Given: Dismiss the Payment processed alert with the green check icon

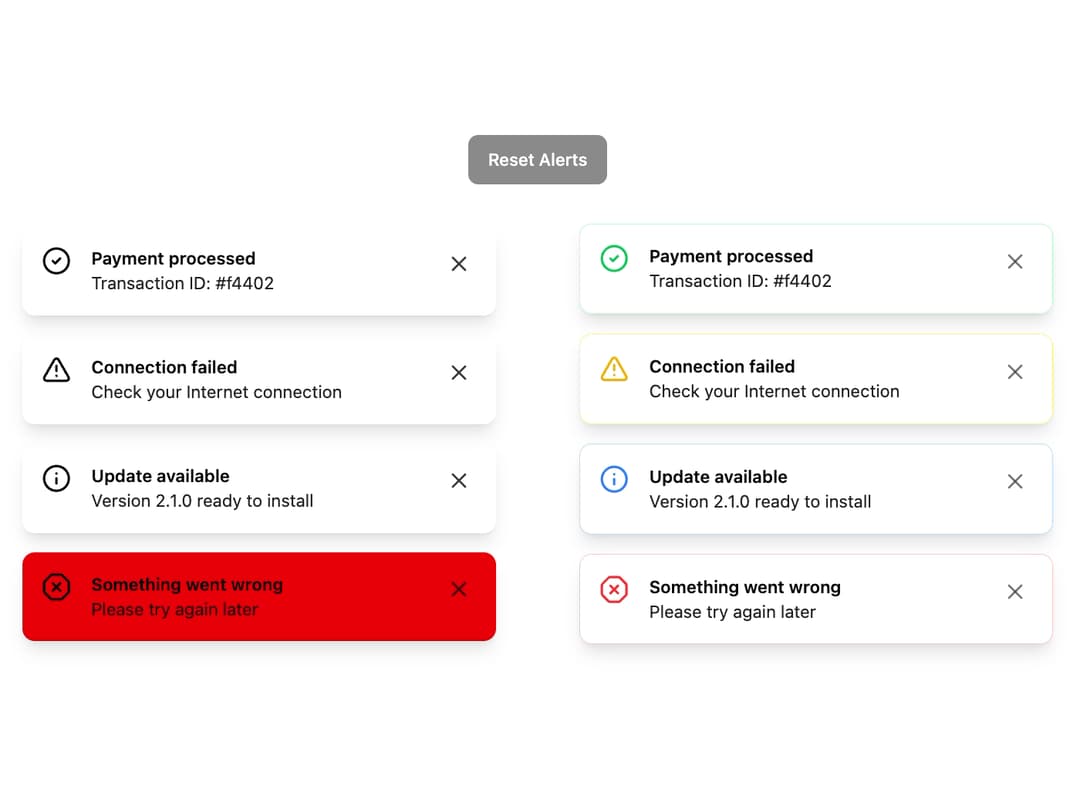Looking at the screenshot, I should [x=1015, y=262].
